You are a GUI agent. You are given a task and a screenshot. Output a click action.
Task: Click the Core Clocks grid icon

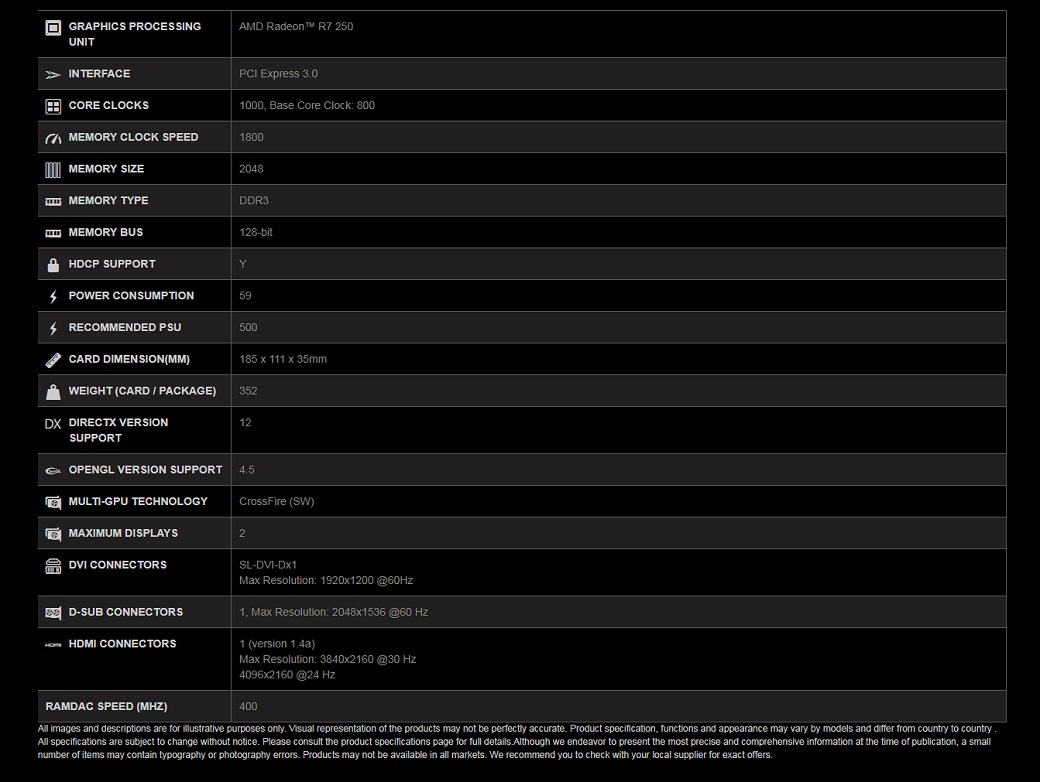coord(53,106)
